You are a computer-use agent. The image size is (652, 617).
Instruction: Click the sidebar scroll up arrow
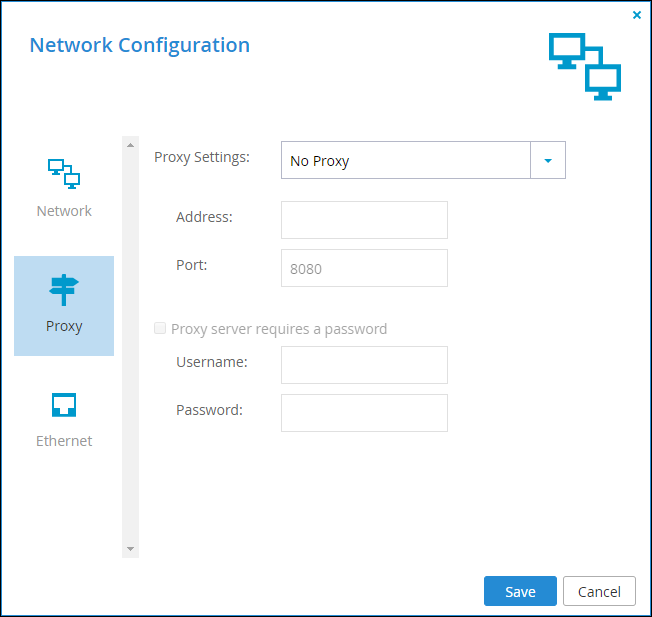130,145
